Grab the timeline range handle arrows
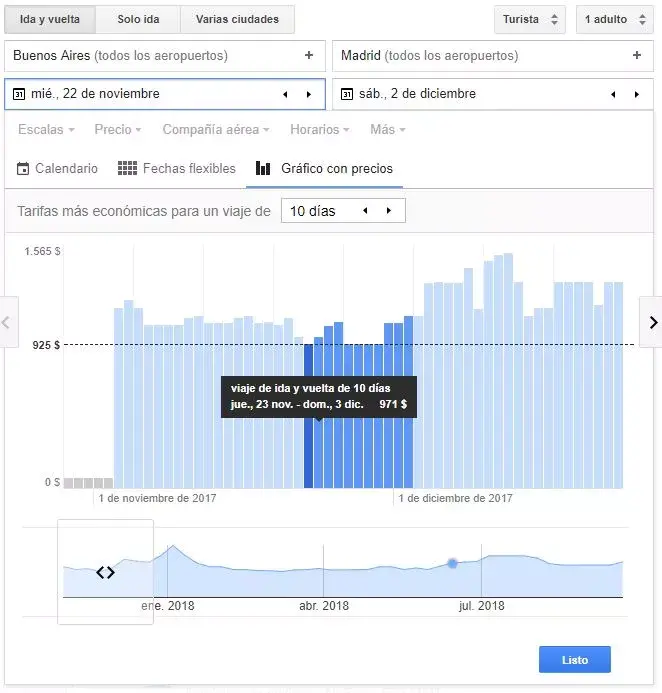662x693 pixels. tap(105, 573)
